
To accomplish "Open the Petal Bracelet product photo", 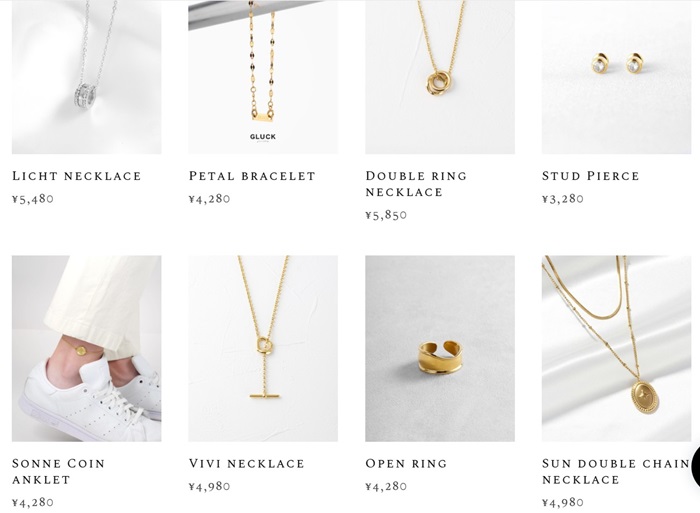I will (x=263, y=77).
